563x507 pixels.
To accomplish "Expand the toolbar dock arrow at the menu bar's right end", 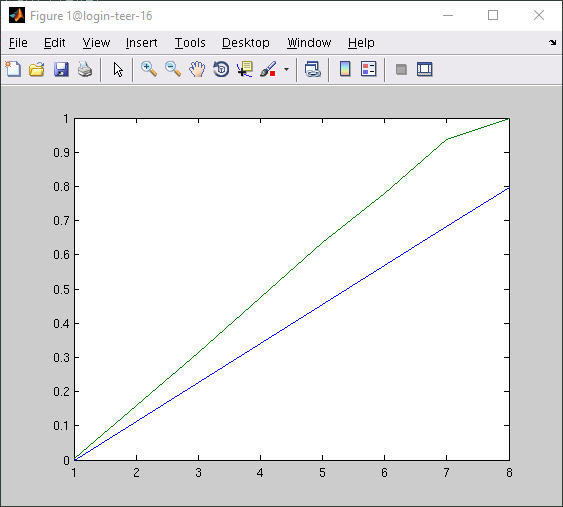I will tap(552, 43).
